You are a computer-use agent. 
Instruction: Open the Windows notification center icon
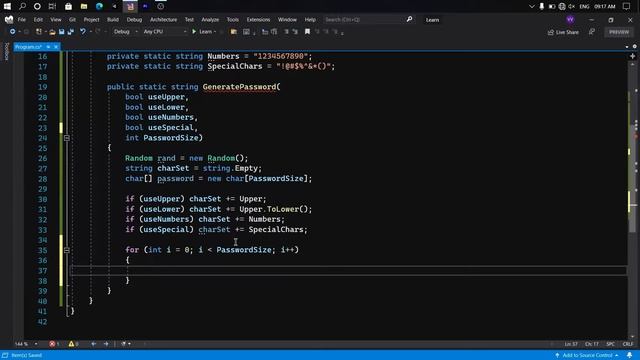click(627, 6)
